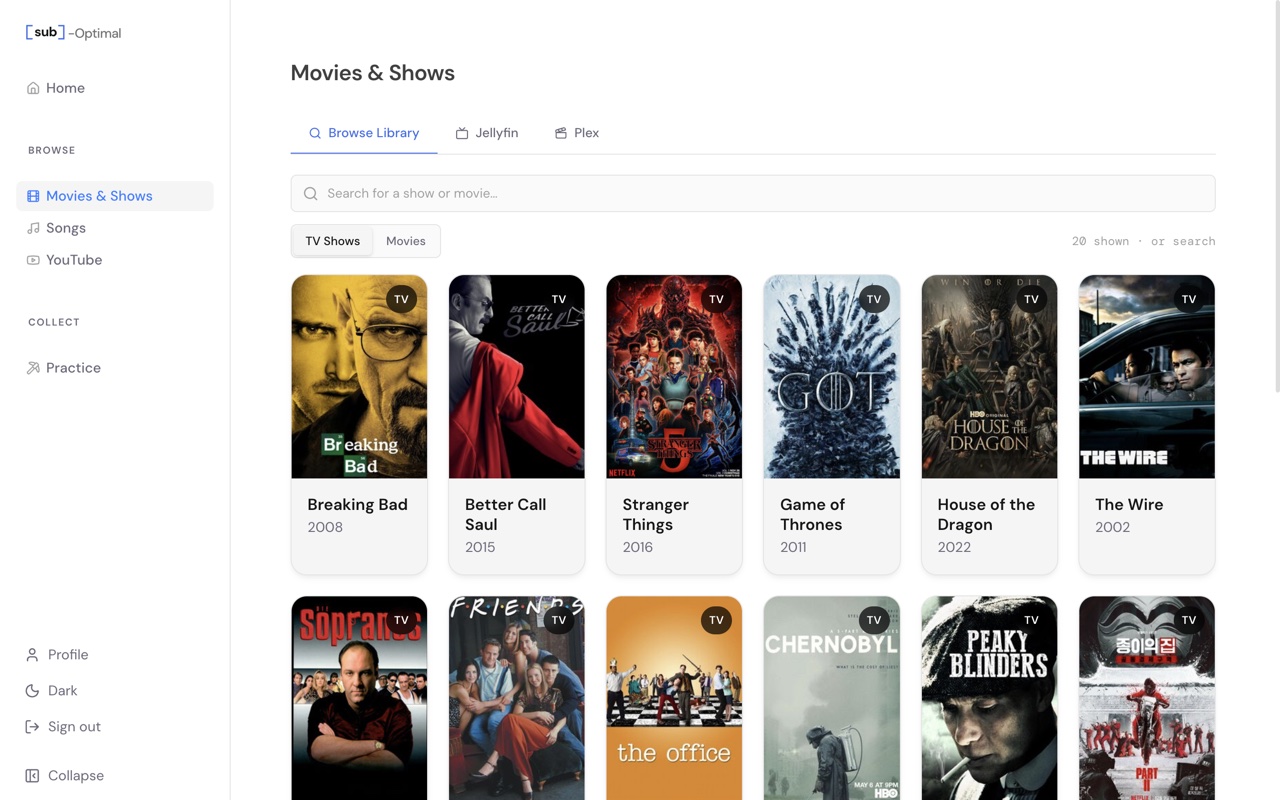Click the sub-Optimal logo
Screen dimensions: 1280x800
pyautogui.click(x=73, y=33)
